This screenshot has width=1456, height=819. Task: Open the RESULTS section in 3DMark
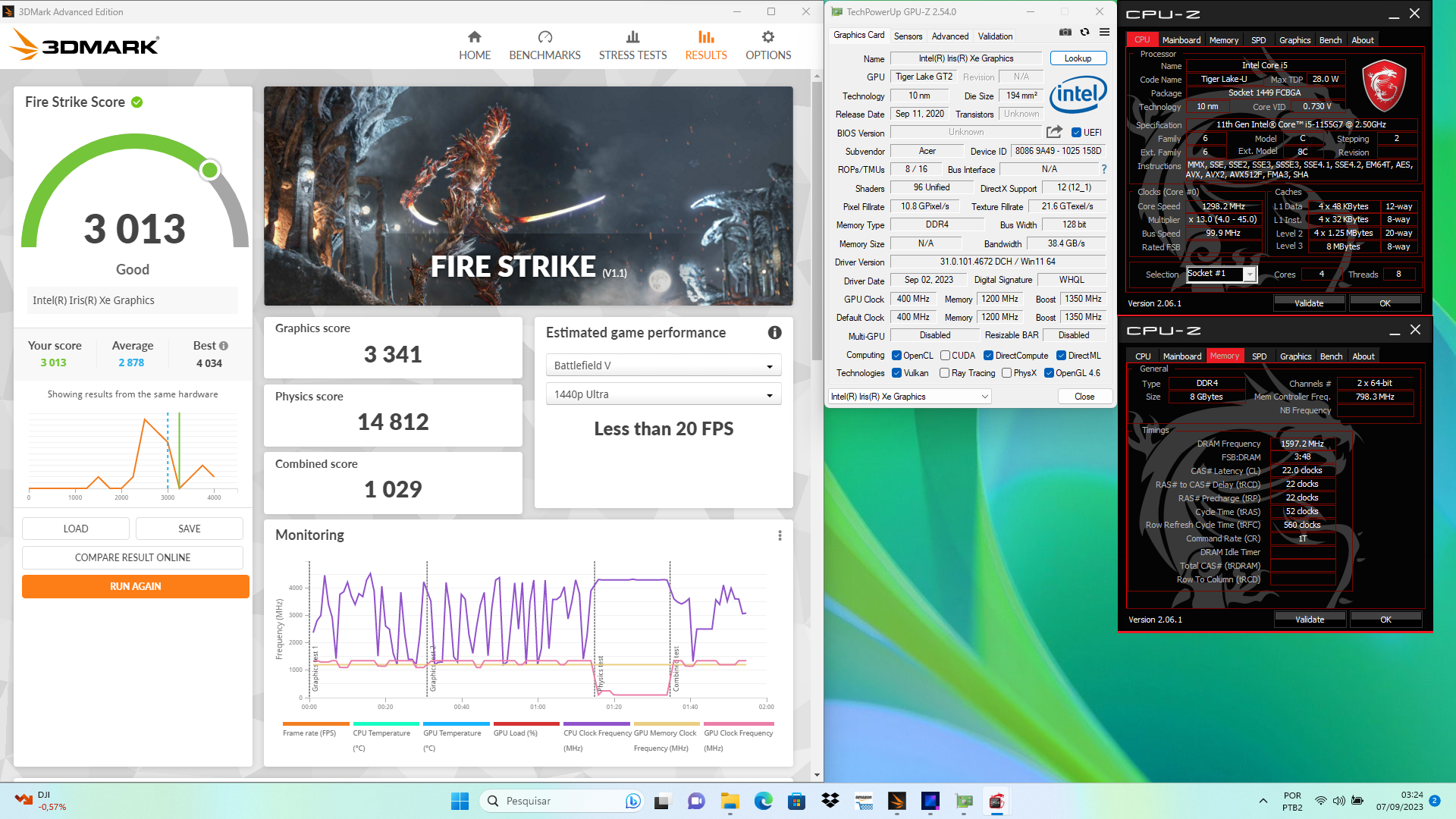[x=706, y=45]
